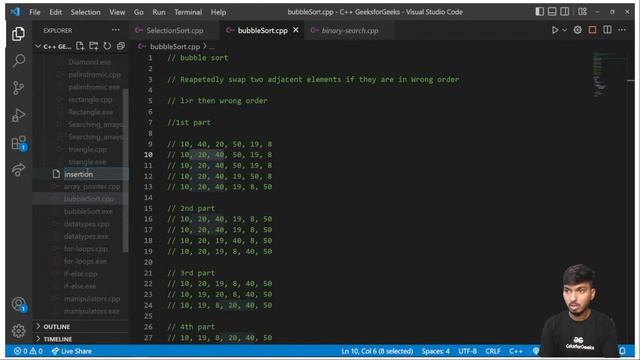Toggle primary side bar layout button
The height and width of the screenshot is (360, 640).
point(540,11)
